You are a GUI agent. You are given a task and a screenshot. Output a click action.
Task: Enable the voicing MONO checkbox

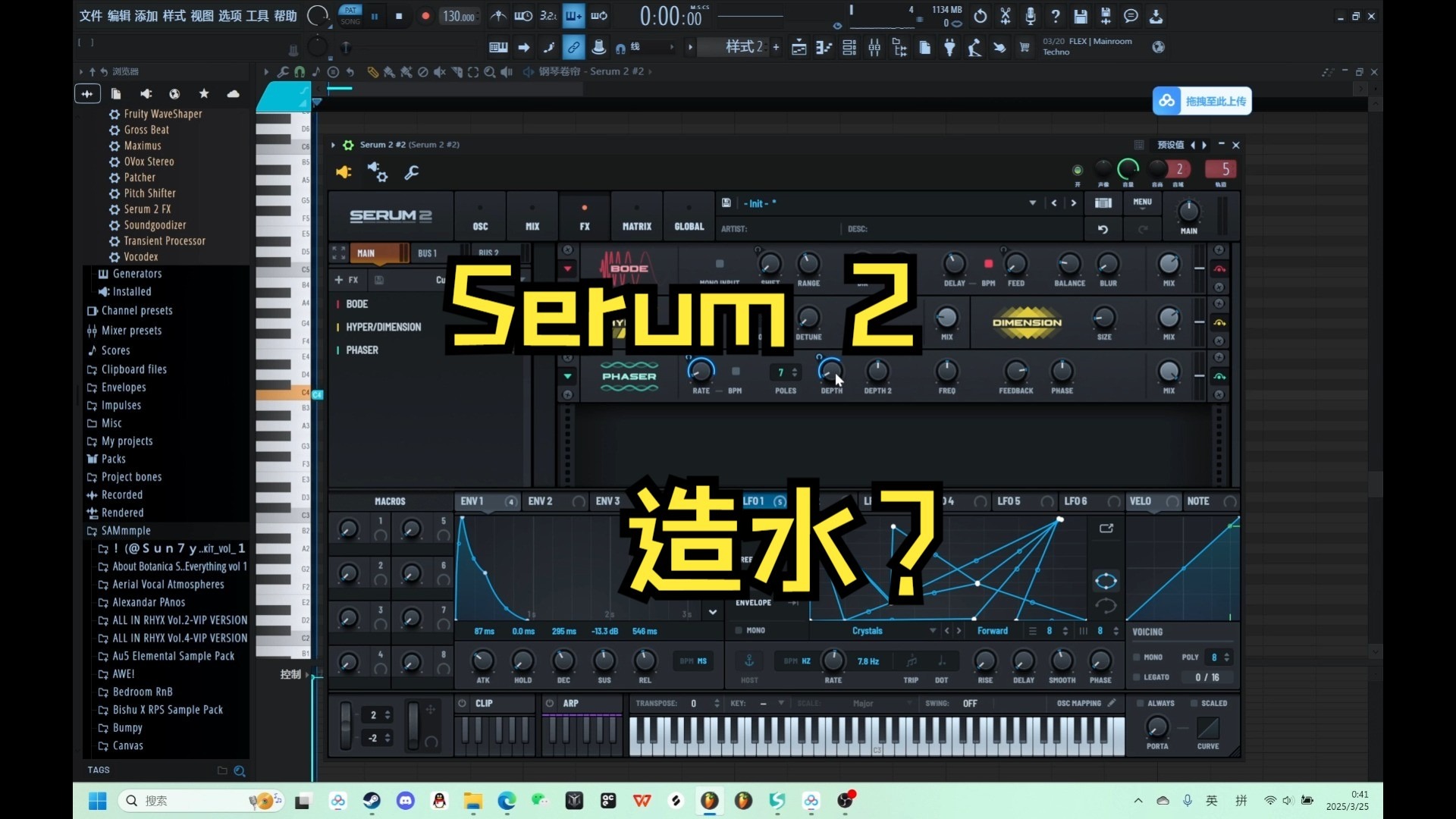click(x=1136, y=657)
